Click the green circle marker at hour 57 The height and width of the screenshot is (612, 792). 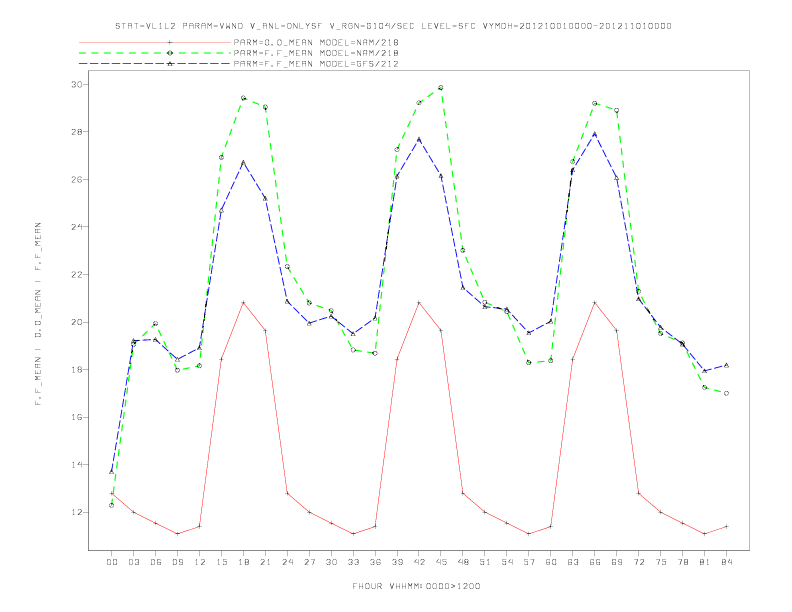coord(529,363)
